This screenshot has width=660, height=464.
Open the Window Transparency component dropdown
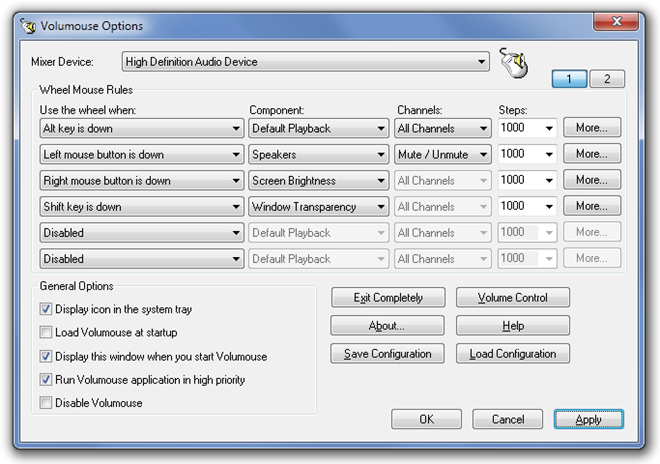pyautogui.click(x=319, y=207)
